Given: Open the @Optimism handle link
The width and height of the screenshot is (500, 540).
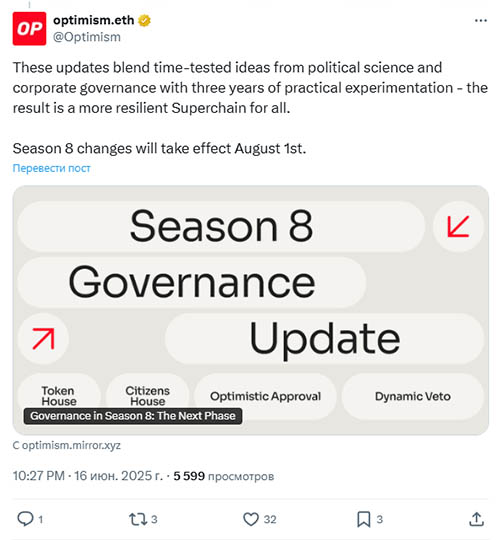Looking at the screenshot, I should pyautogui.click(x=87, y=37).
